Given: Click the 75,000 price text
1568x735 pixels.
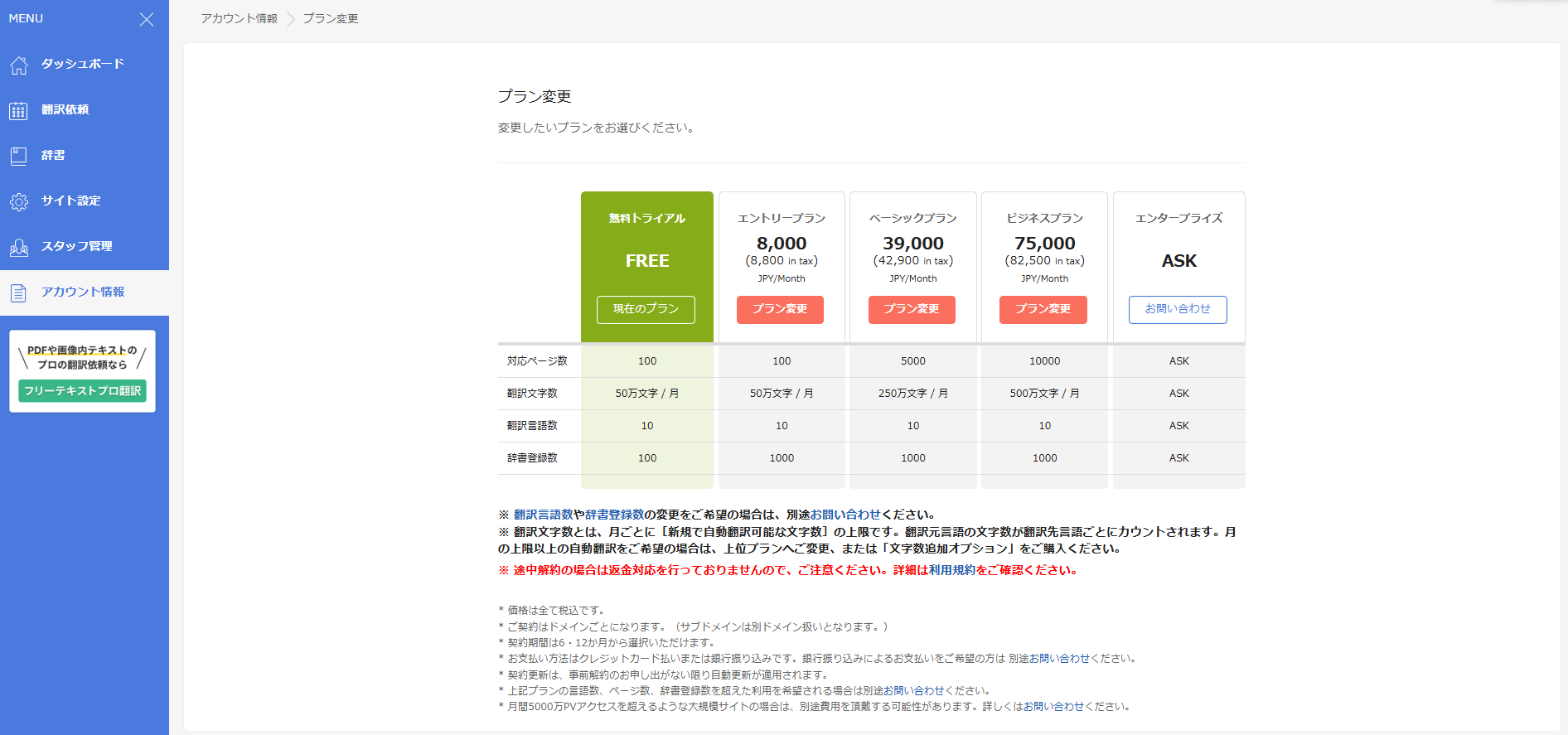Looking at the screenshot, I should pos(1045,244).
